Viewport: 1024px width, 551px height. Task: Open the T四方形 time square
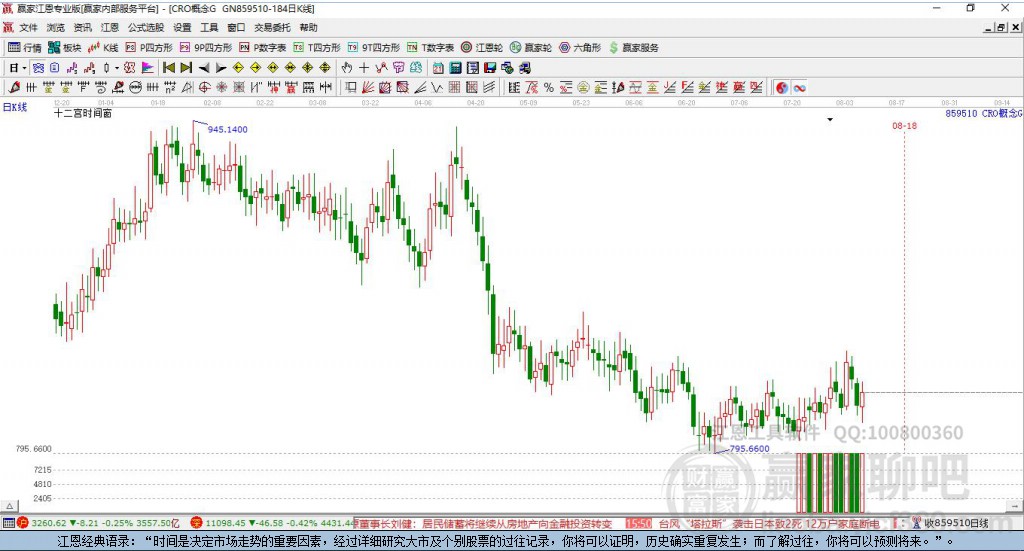pyautogui.click(x=317, y=48)
